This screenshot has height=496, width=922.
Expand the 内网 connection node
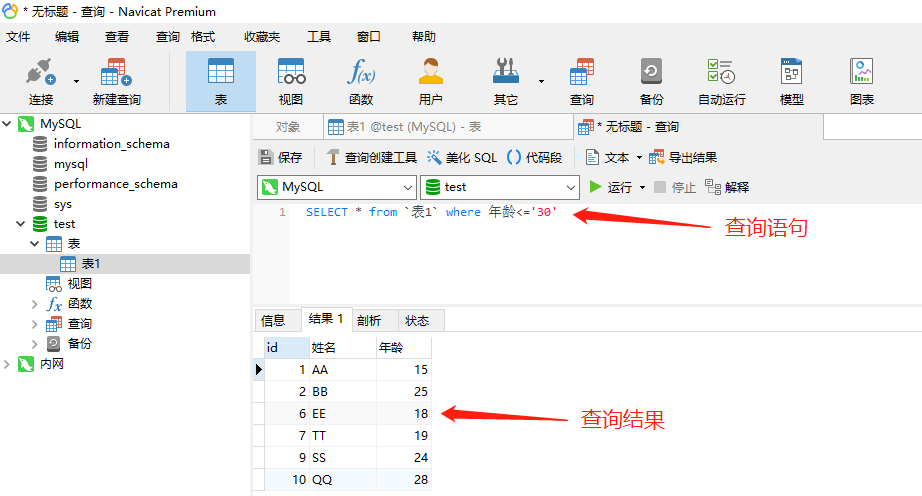[x=7, y=364]
